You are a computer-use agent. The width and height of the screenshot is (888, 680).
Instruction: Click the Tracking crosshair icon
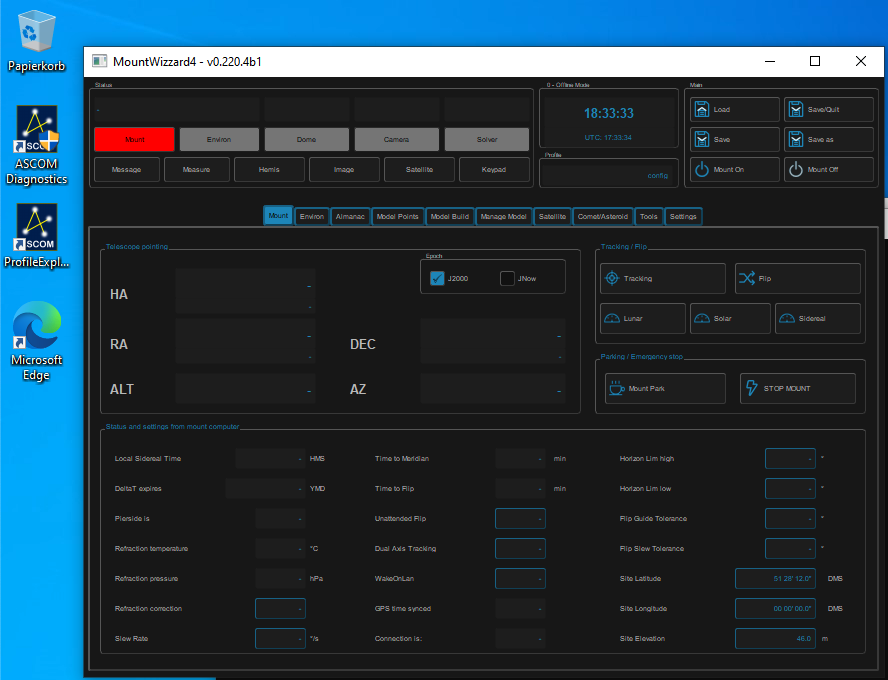point(612,279)
